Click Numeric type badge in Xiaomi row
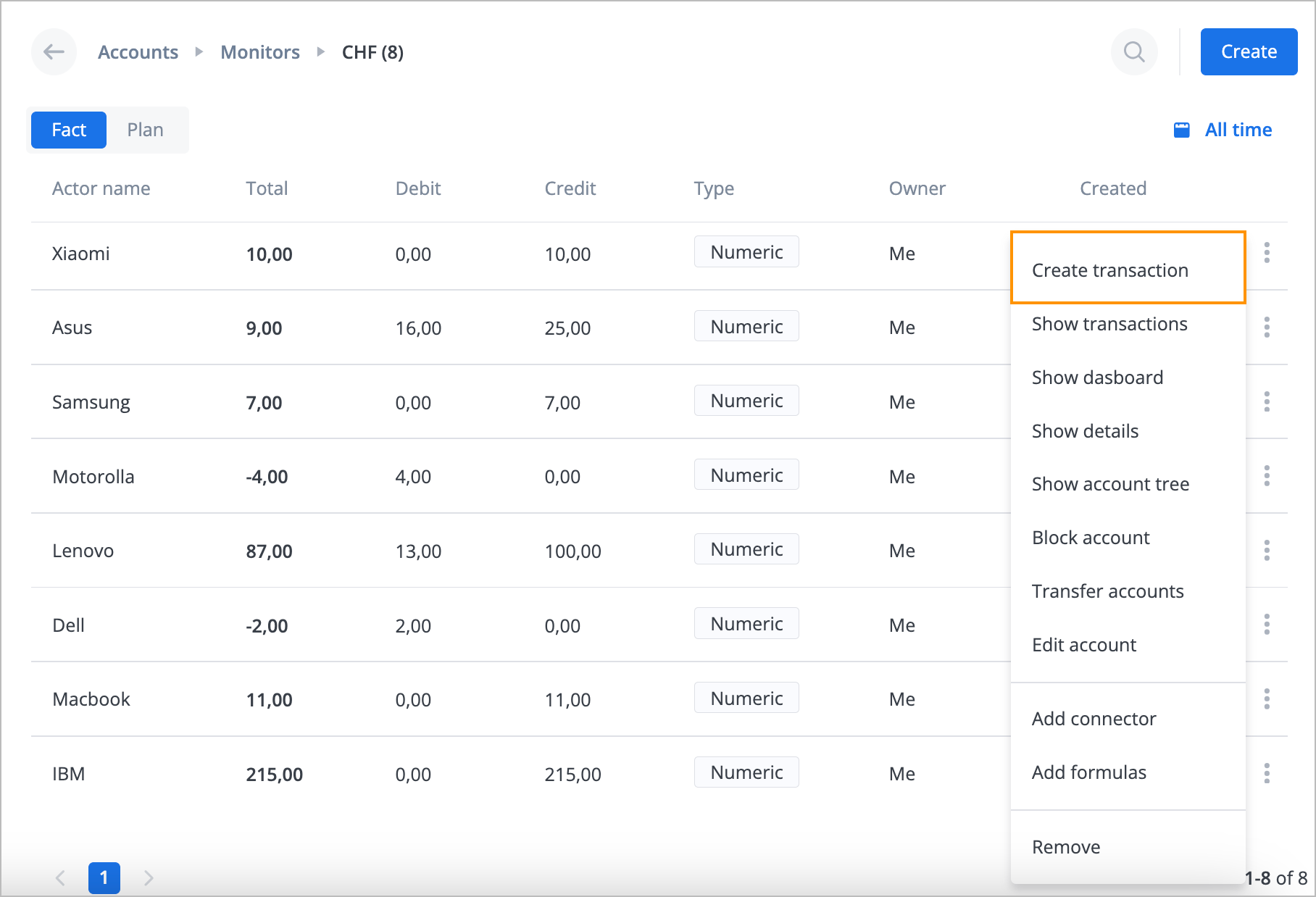Viewport: 1316px width, 897px height. [746, 251]
